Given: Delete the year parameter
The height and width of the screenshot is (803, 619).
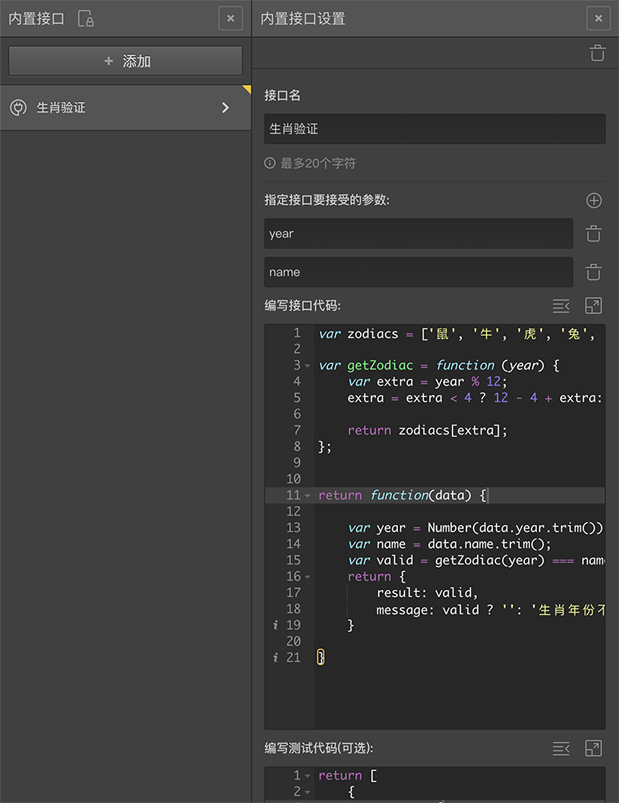Looking at the screenshot, I should pos(593,234).
